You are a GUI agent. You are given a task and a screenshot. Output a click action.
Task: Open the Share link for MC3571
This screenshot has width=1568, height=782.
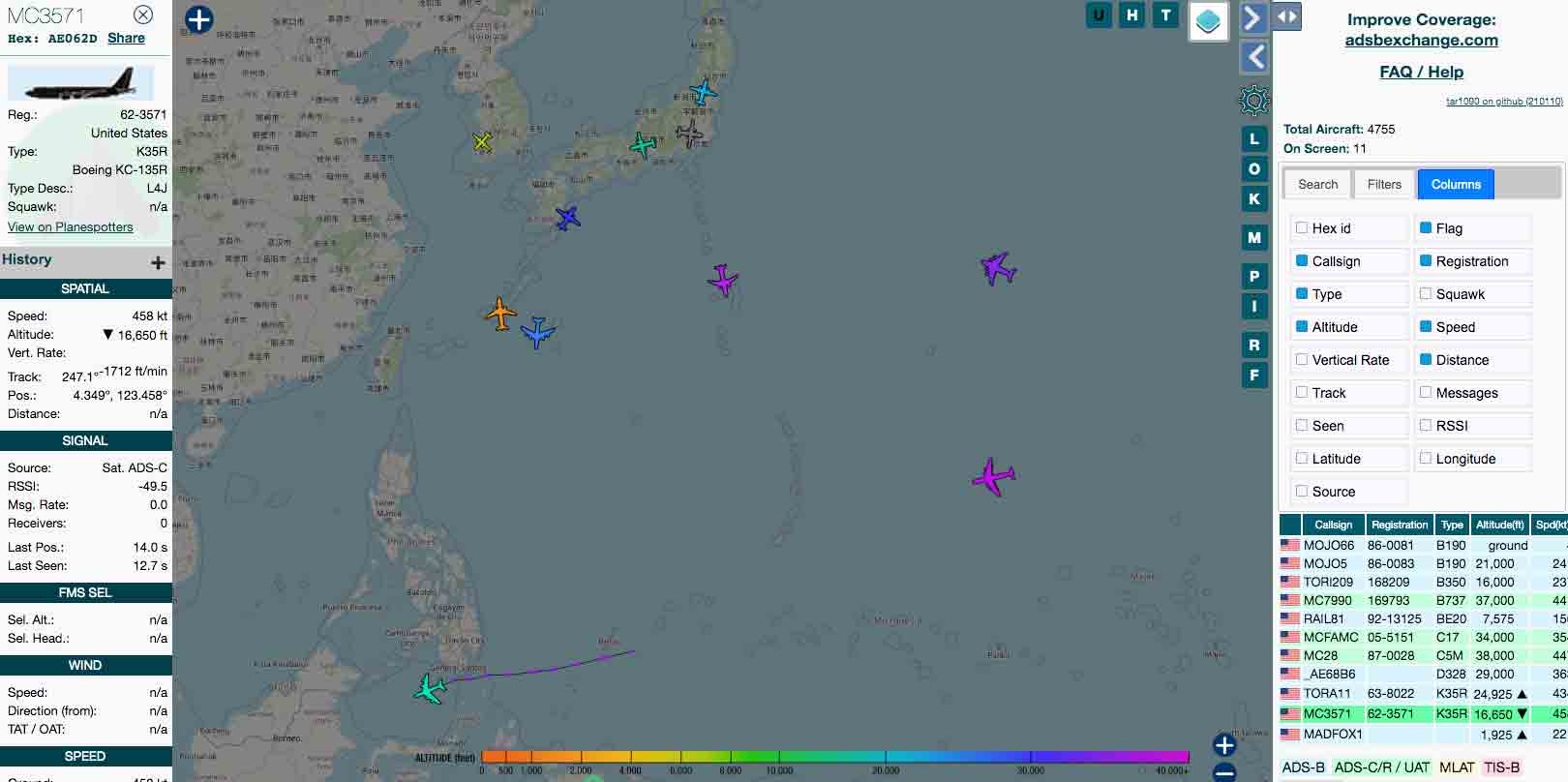coord(126,38)
